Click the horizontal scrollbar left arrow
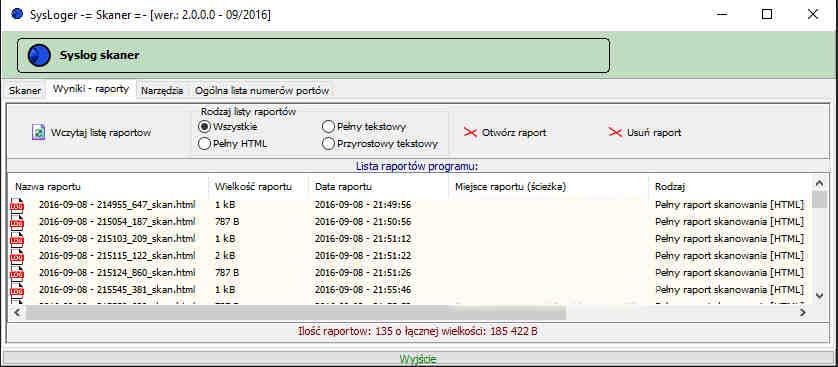The height and width of the screenshot is (367, 838). 17,312
